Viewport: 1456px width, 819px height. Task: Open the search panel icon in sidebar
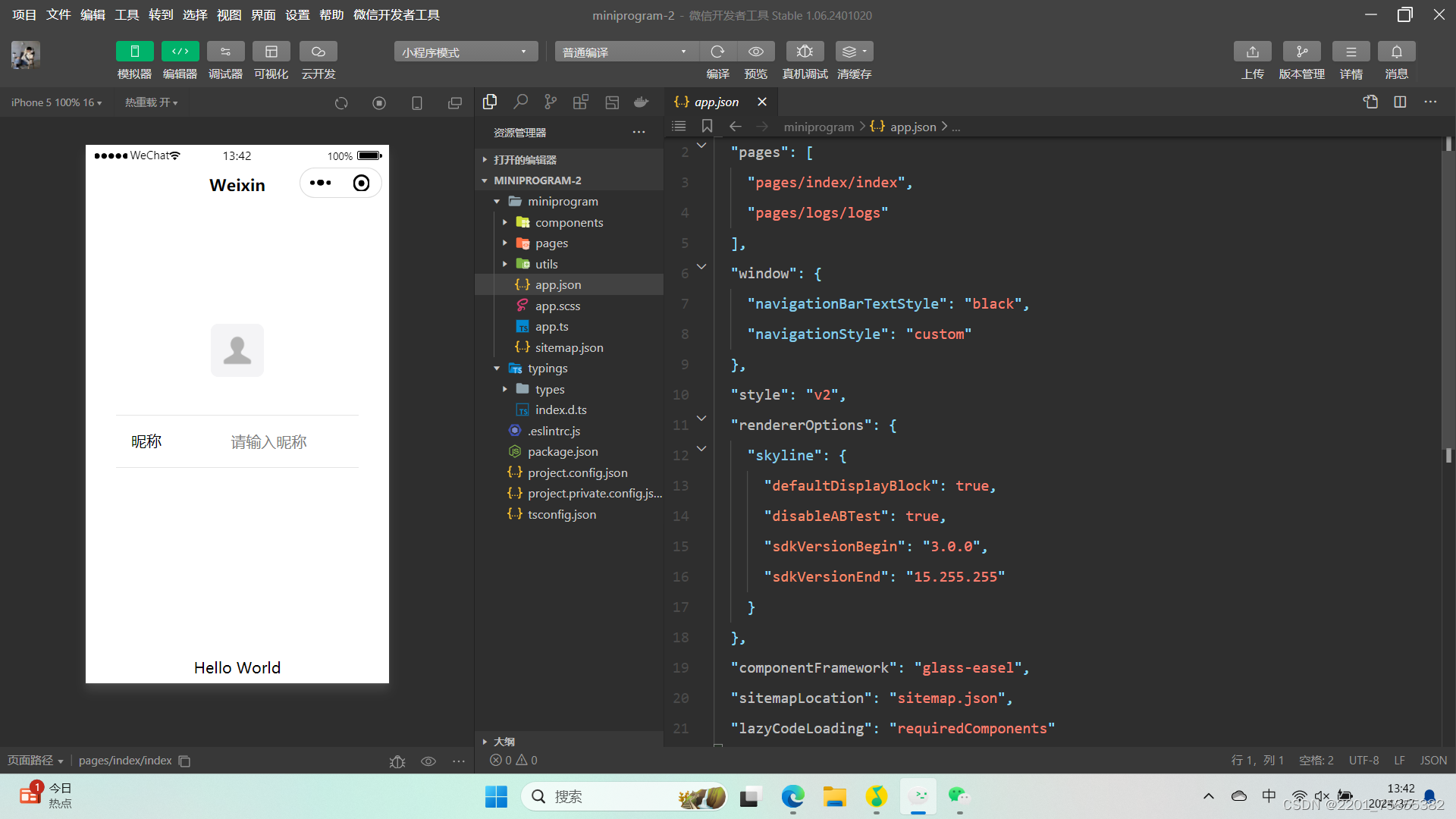coord(520,102)
